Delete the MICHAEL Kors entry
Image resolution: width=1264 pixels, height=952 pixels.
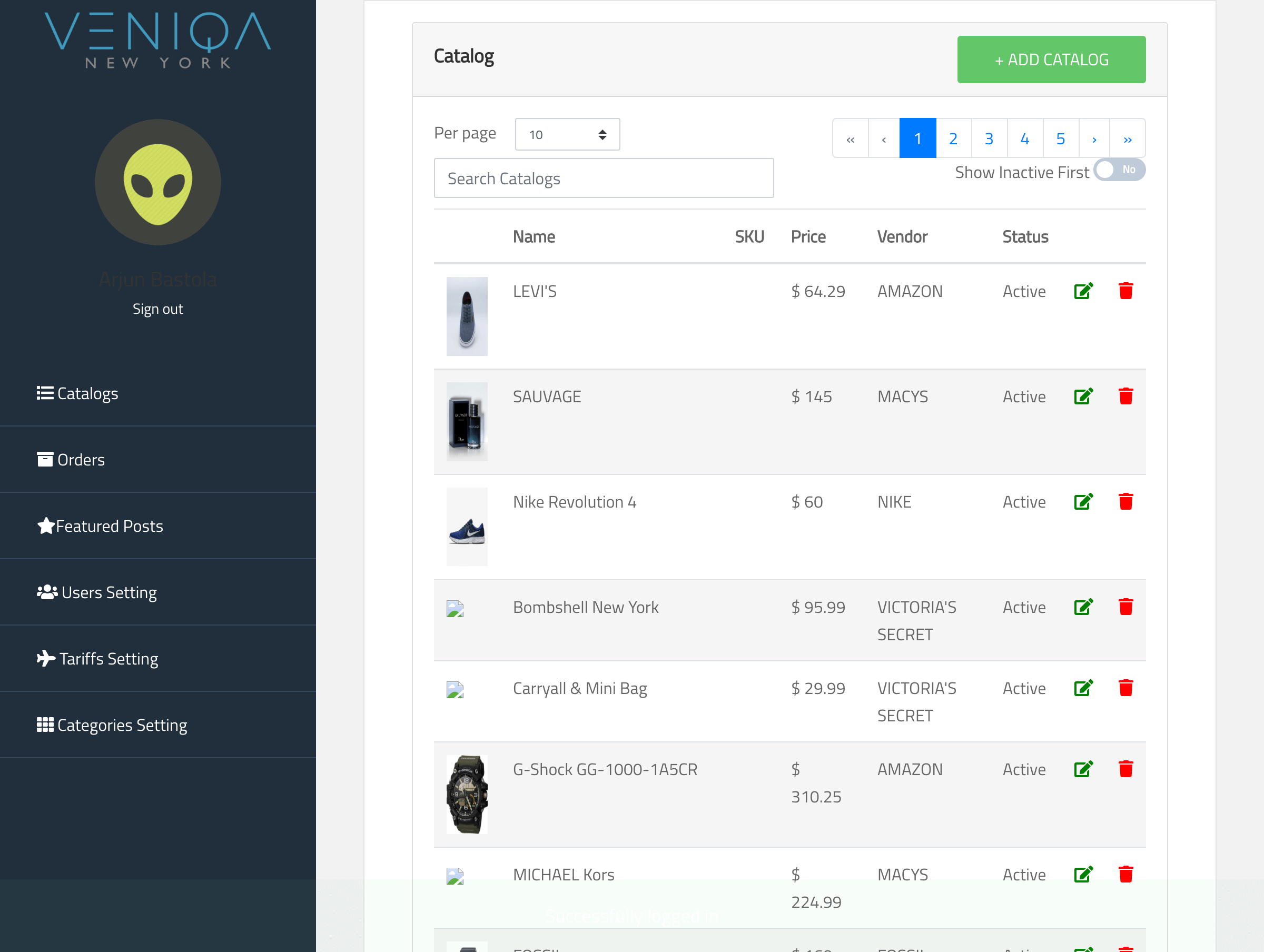coord(1125,874)
